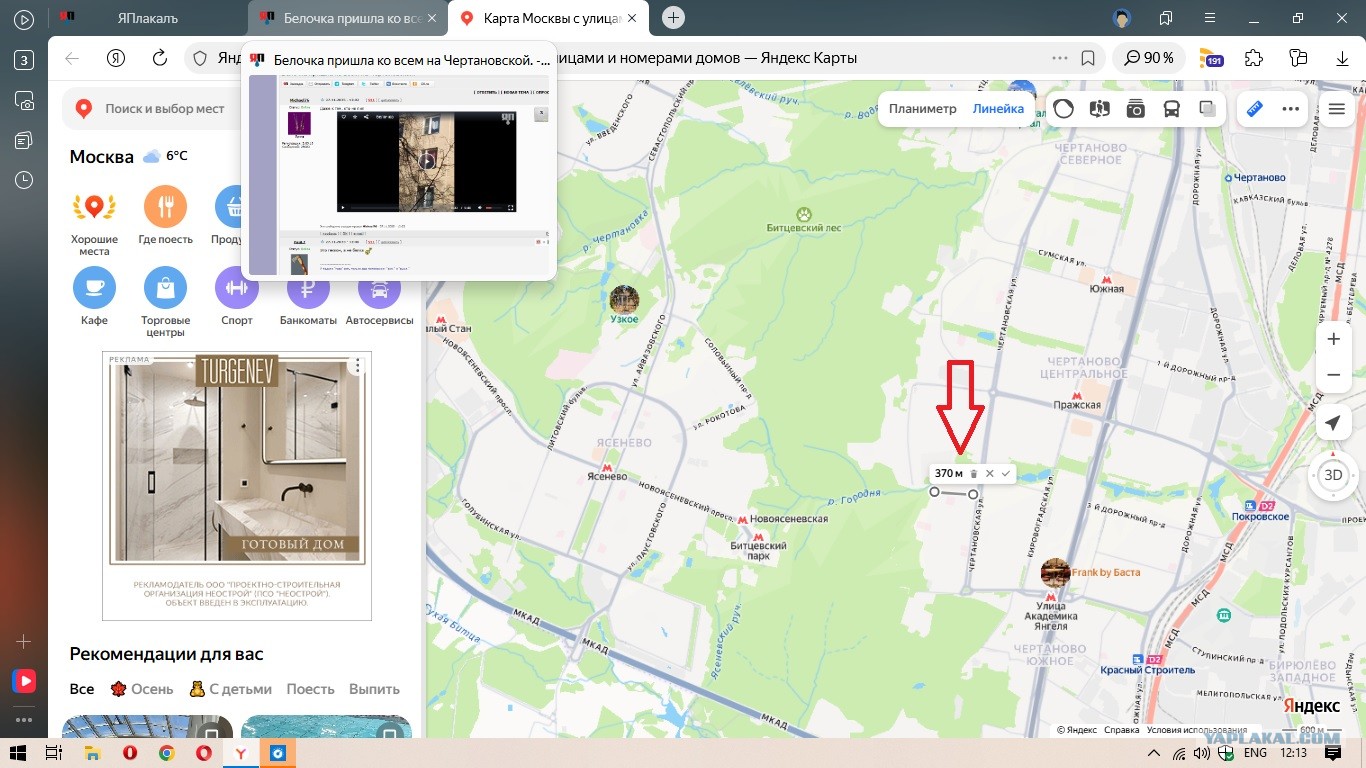Reload the current page
The image size is (1366, 768).
coord(159,58)
